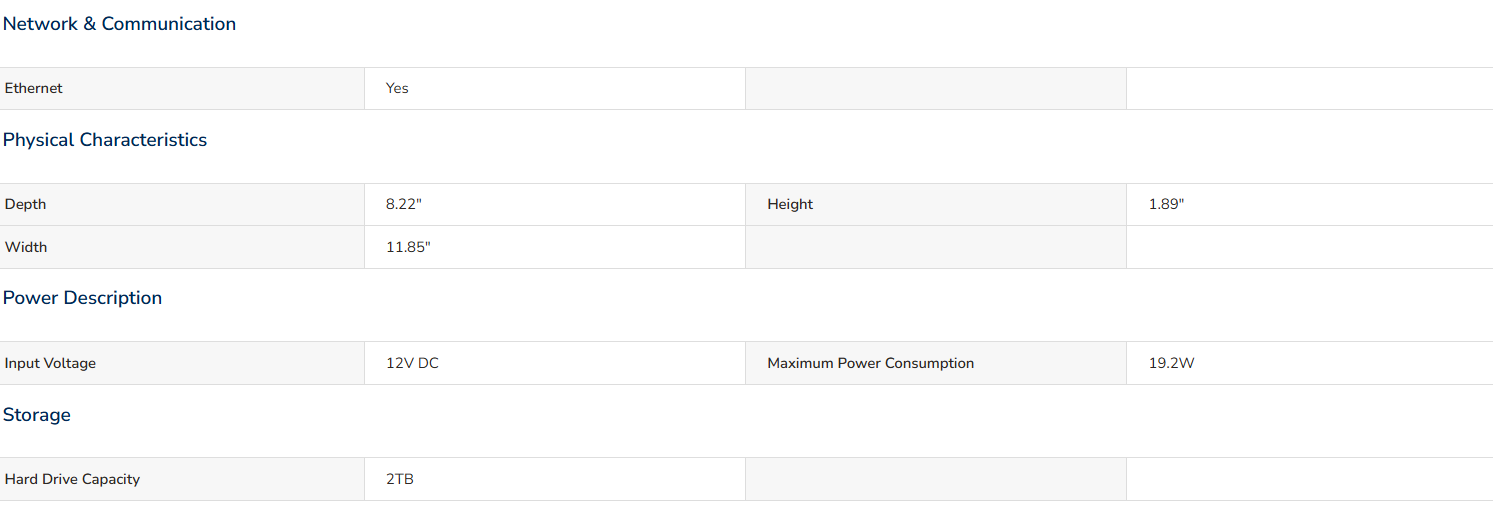
Task: Select the Height label cell
Action: [x=936, y=204]
